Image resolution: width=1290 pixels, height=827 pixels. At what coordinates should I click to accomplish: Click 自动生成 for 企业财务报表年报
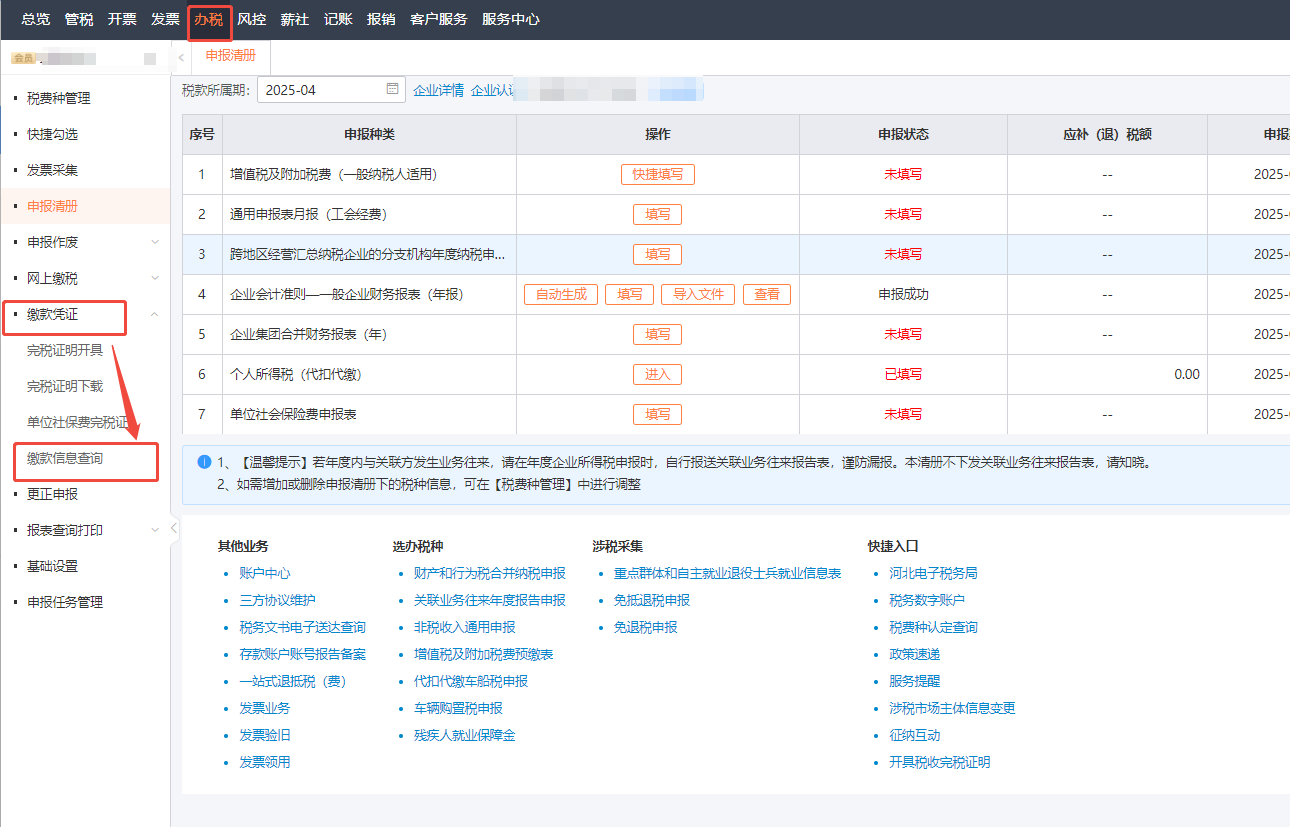561,294
